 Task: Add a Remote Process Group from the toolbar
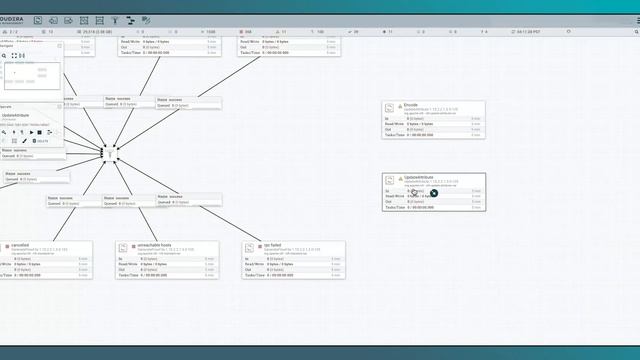pyautogui.click(x=100, y=20)
